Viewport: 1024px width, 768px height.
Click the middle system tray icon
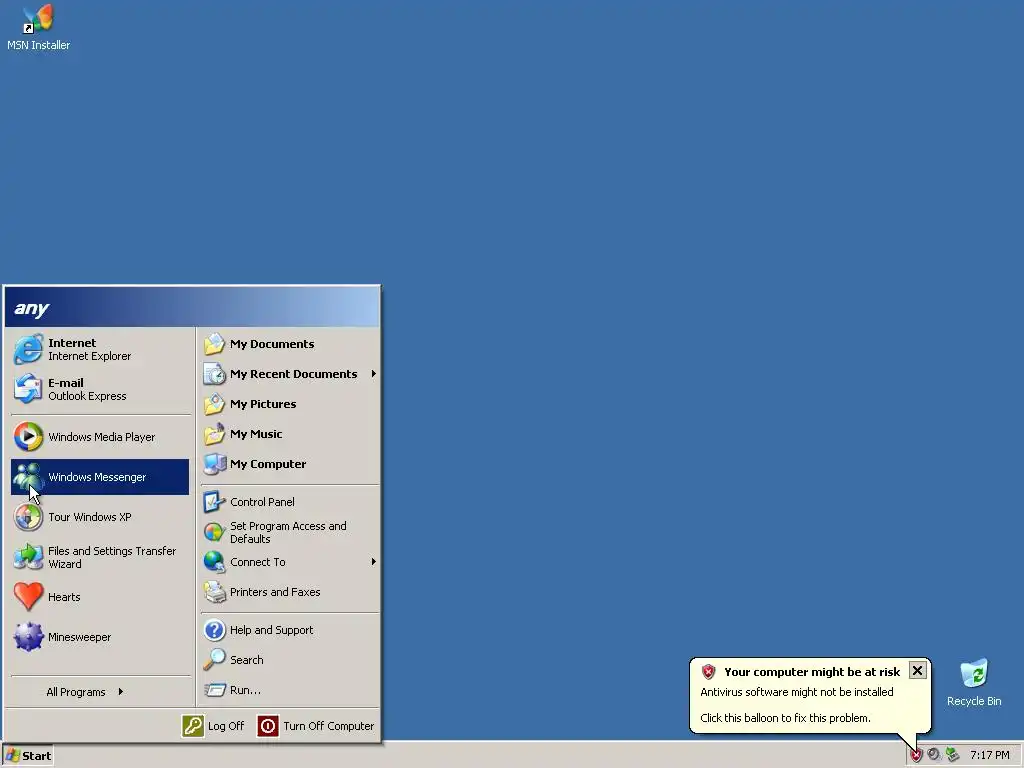pyautogui.click(x=934, y=755)
